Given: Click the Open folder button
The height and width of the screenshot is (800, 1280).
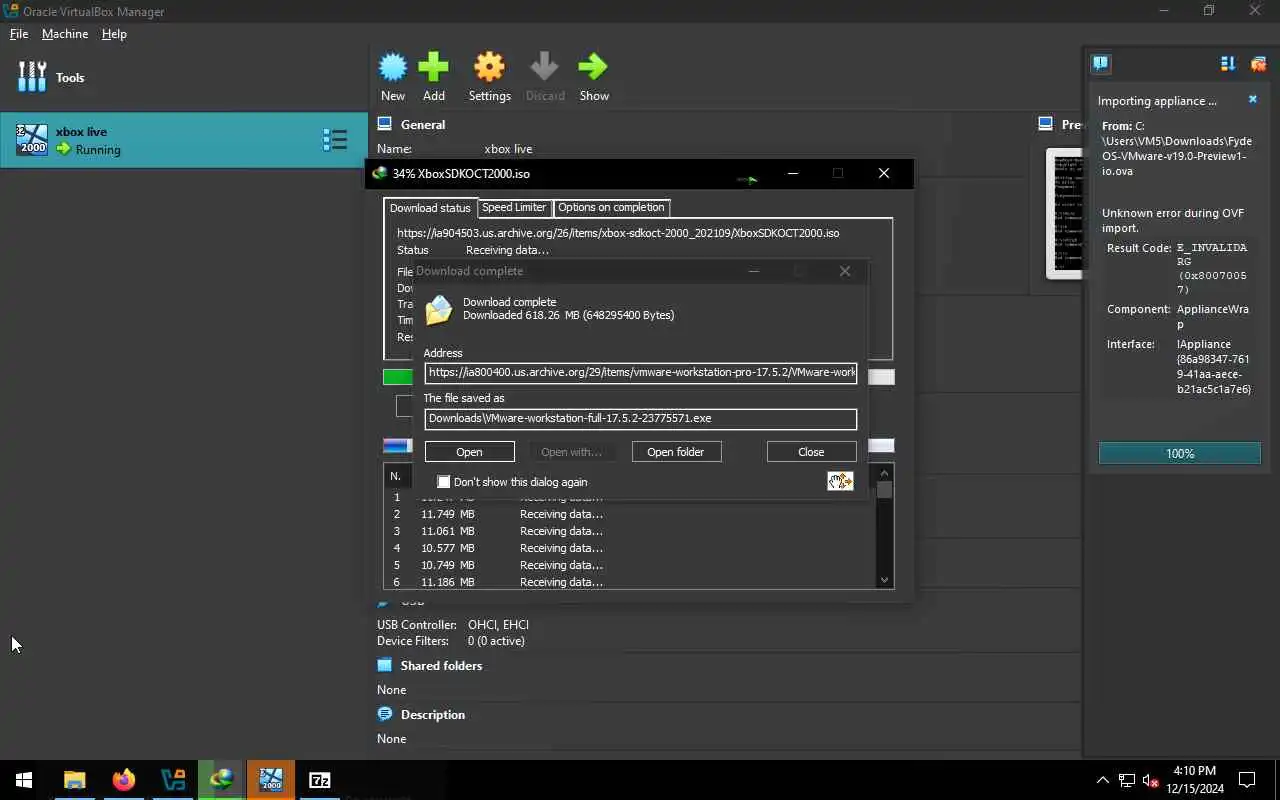Looking at the screenshot, I should tap(676, 452).
